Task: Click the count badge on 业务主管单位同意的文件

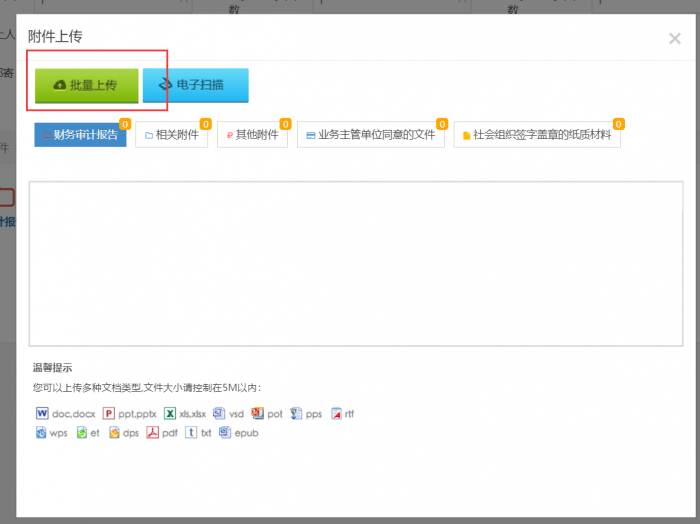Action: point(442,124)
